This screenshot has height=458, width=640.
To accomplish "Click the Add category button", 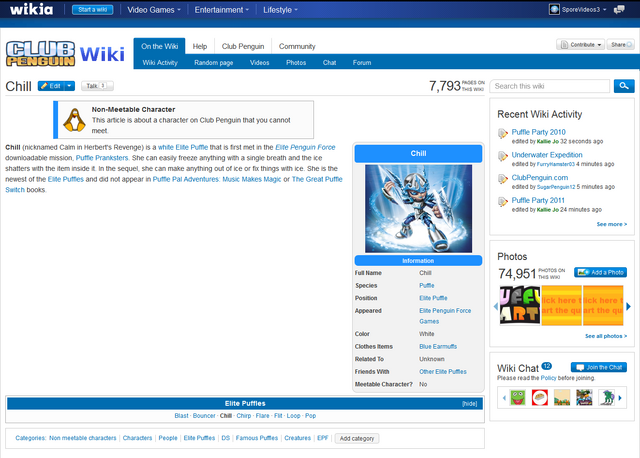I will click(357, 438).
